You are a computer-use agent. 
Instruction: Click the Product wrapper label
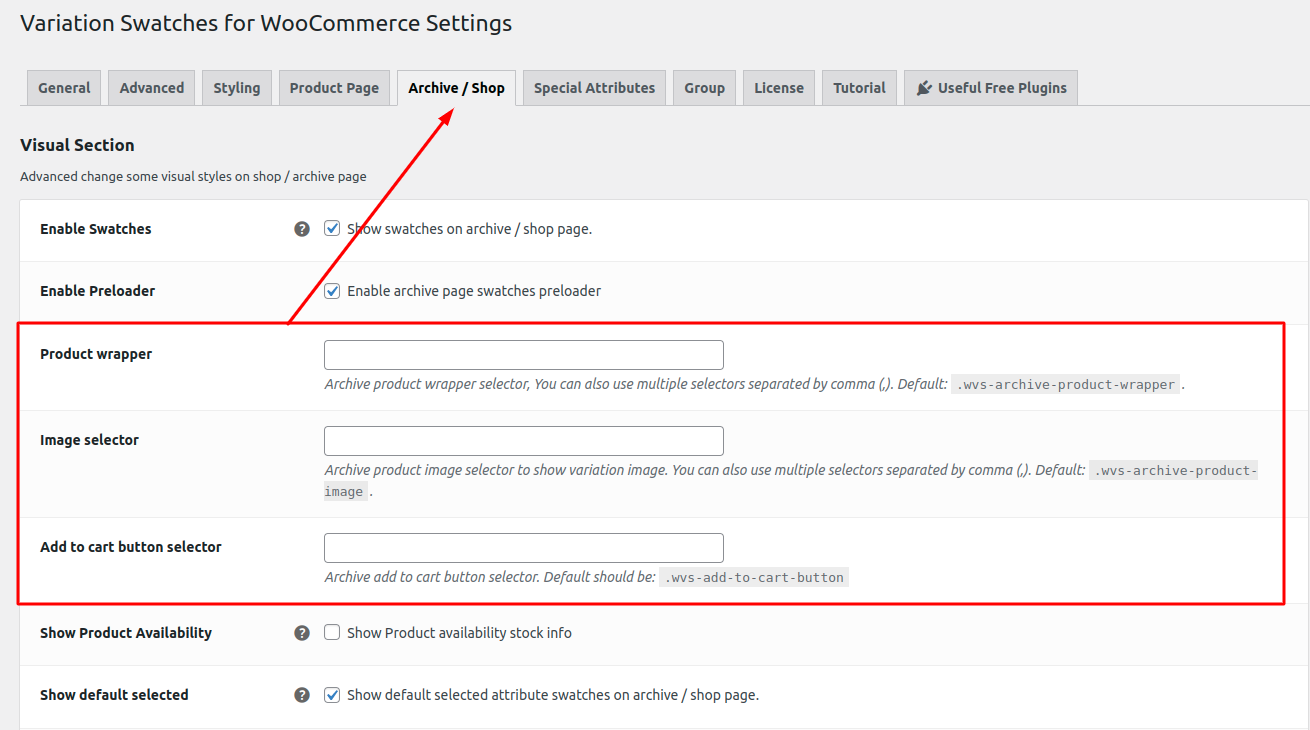pos(96,354)
